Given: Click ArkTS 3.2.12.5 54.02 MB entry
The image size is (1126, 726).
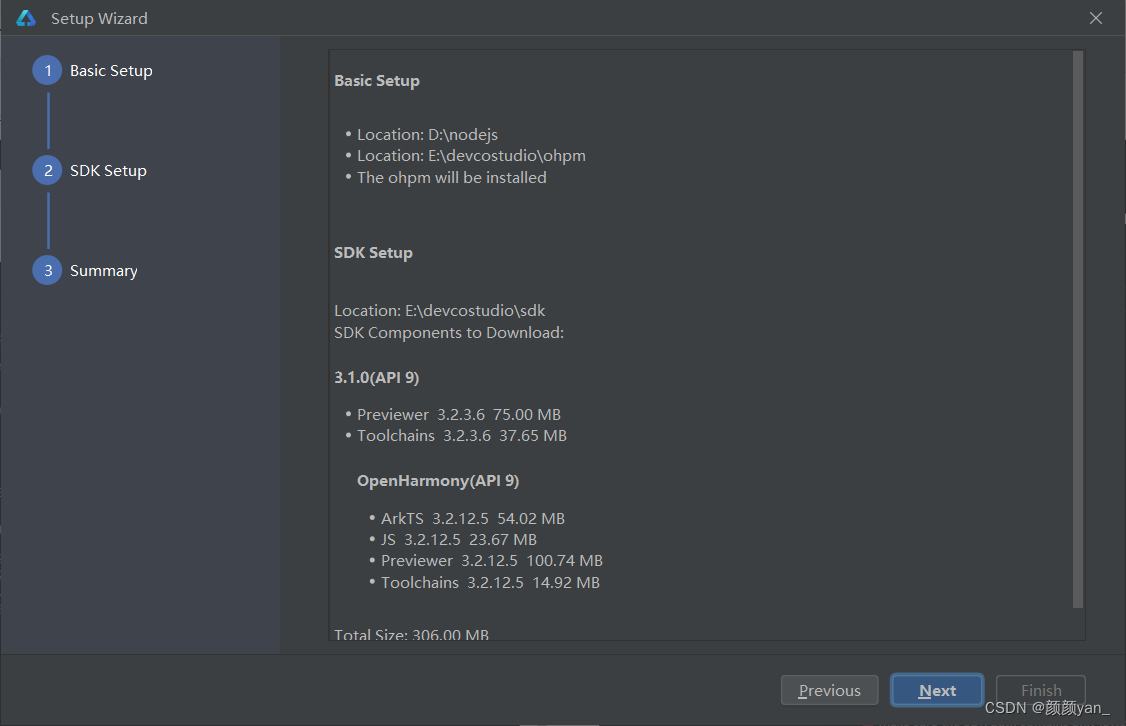Looking at the screenshot, I should pos(473,518).
